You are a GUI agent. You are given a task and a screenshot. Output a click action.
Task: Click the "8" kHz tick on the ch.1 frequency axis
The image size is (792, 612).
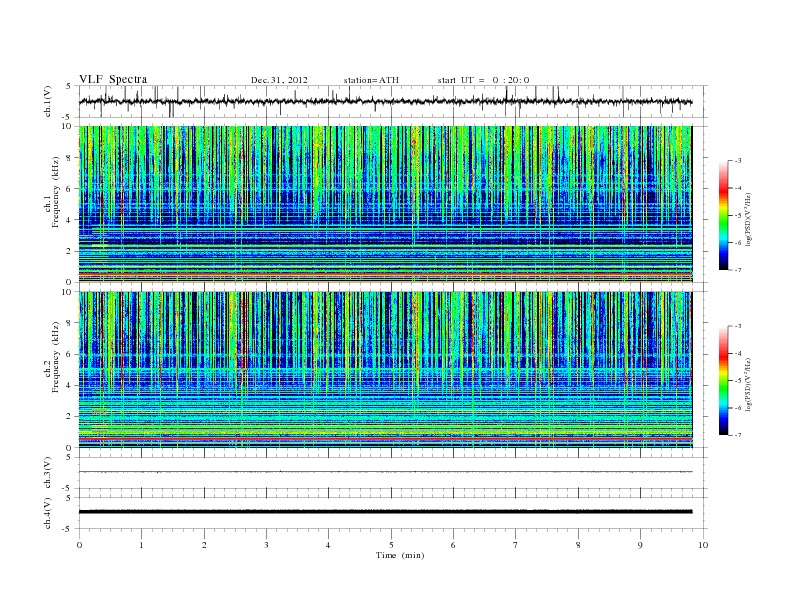70,158
